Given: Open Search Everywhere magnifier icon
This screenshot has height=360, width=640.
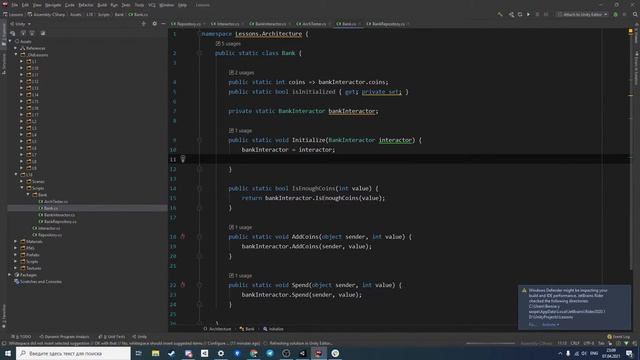Looking at the screenshot, I should (635, 14).
